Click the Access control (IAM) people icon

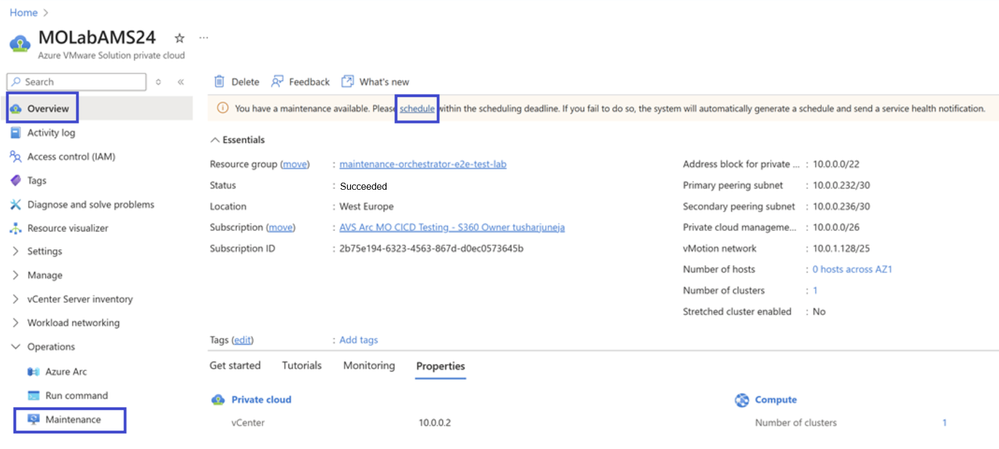tap(16, 157)
